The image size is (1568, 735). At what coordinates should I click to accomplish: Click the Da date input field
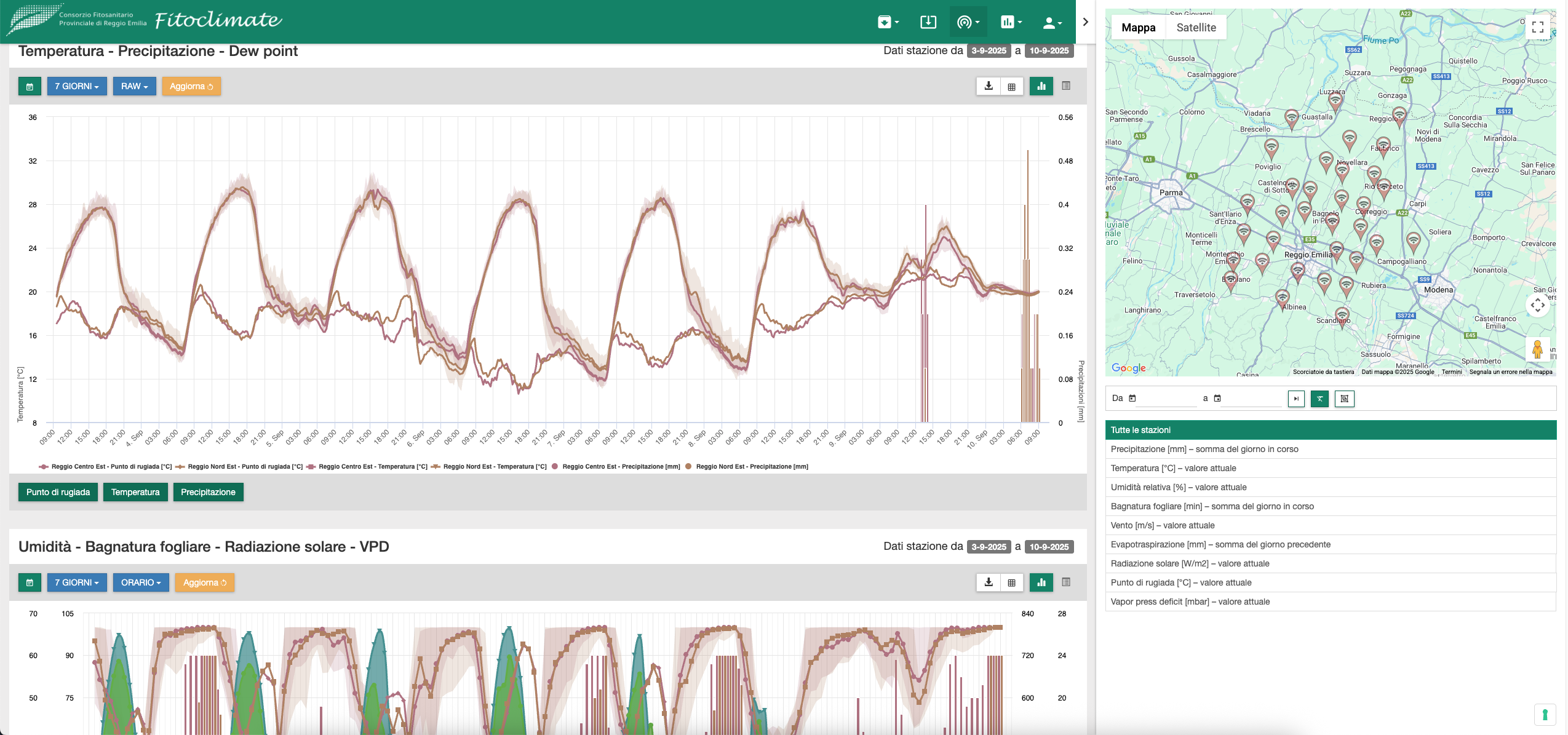[x=1166, y=399]
